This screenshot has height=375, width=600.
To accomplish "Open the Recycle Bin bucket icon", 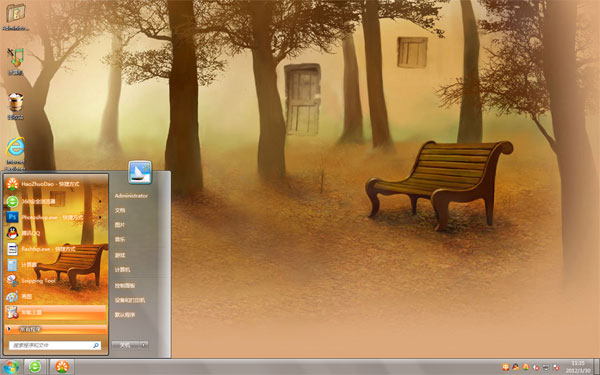I will 16,106.
